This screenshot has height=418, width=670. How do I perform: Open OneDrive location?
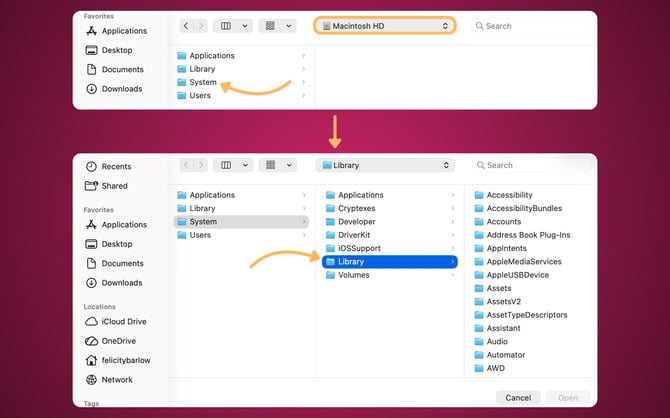point(111,341)
